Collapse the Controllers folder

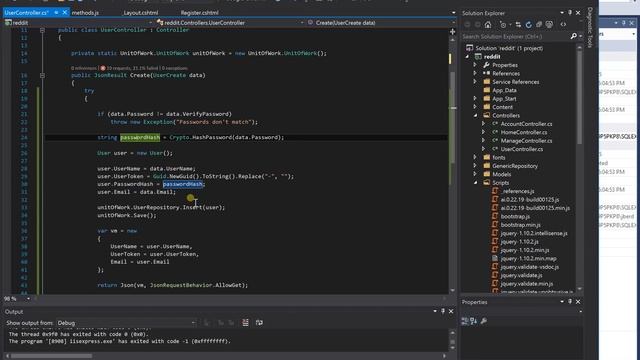[476, 116]
